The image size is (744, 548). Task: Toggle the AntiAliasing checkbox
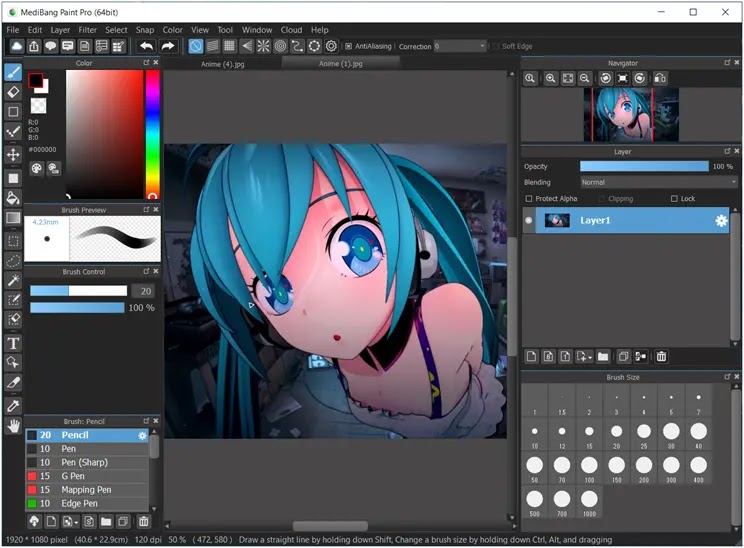[x=348, y=46]
